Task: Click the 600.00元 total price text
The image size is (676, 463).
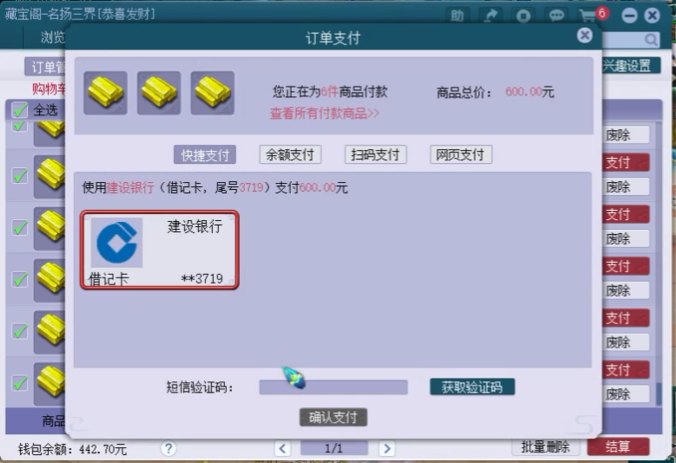Action: pos(529,92)
